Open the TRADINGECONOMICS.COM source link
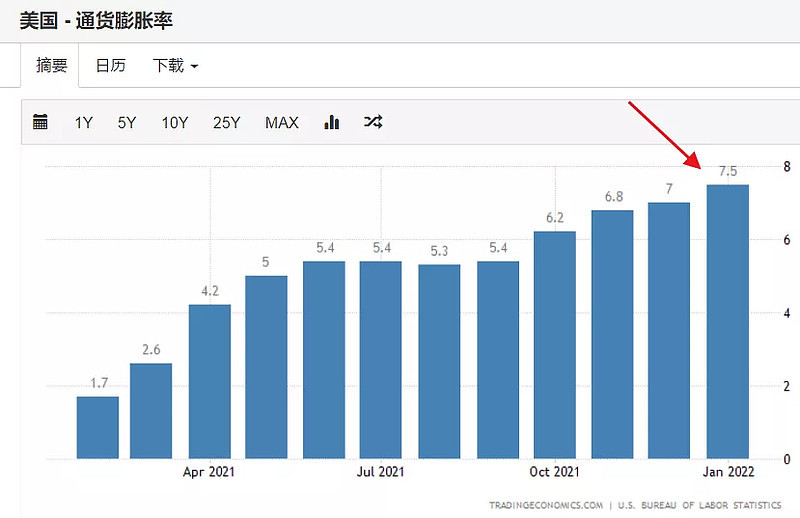The width and height of the screenshot is (800, 518). [545, 505]
